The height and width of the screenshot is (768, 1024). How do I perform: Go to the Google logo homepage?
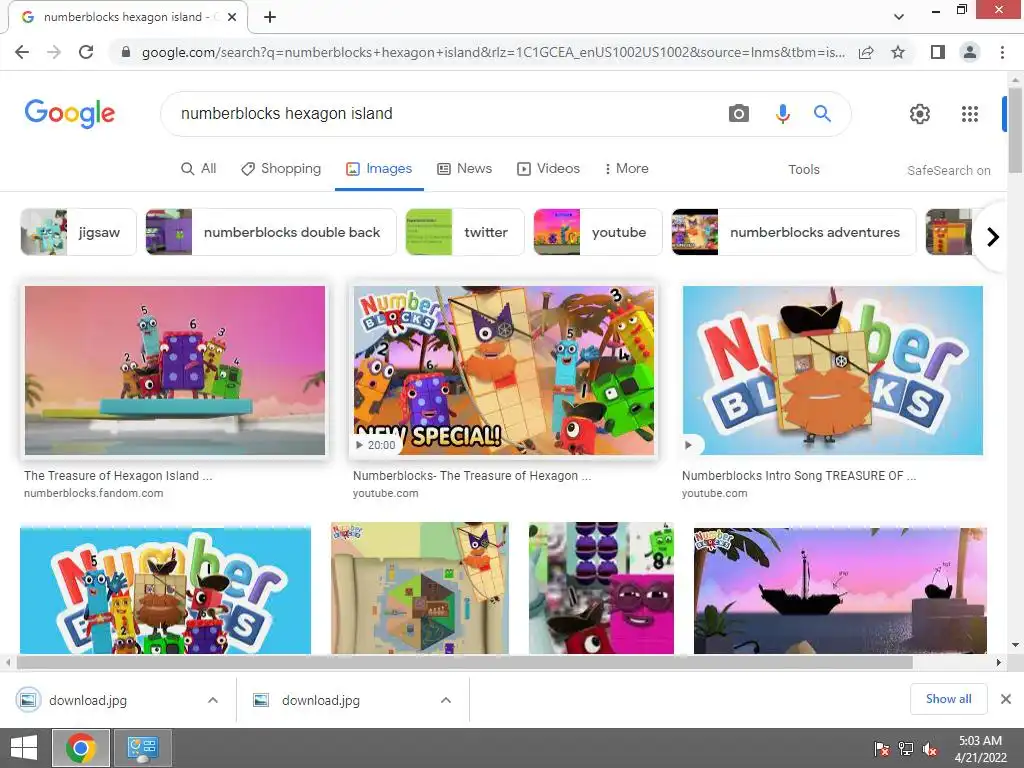pos(70,114)
